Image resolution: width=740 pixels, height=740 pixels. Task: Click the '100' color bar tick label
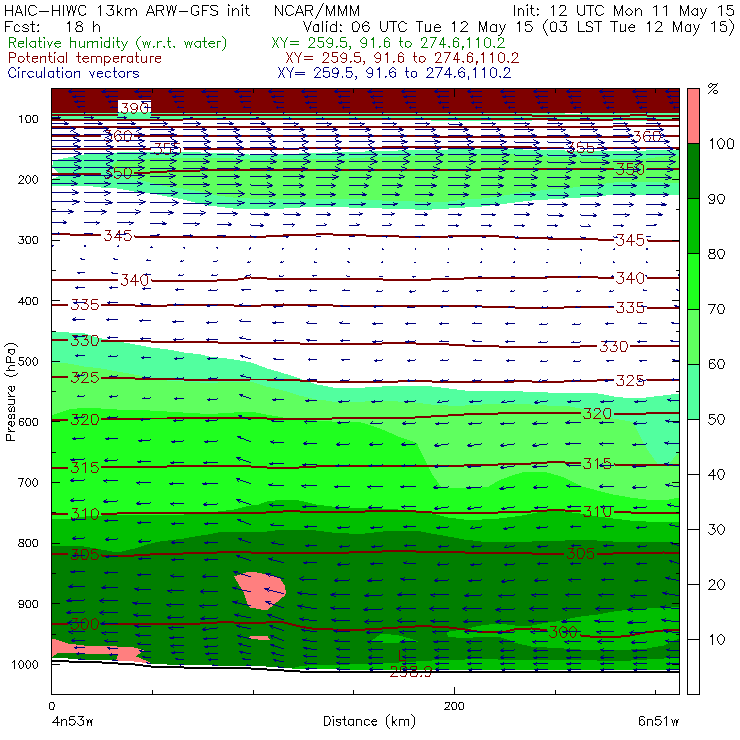pyautogui.click(x=721, y=143)
